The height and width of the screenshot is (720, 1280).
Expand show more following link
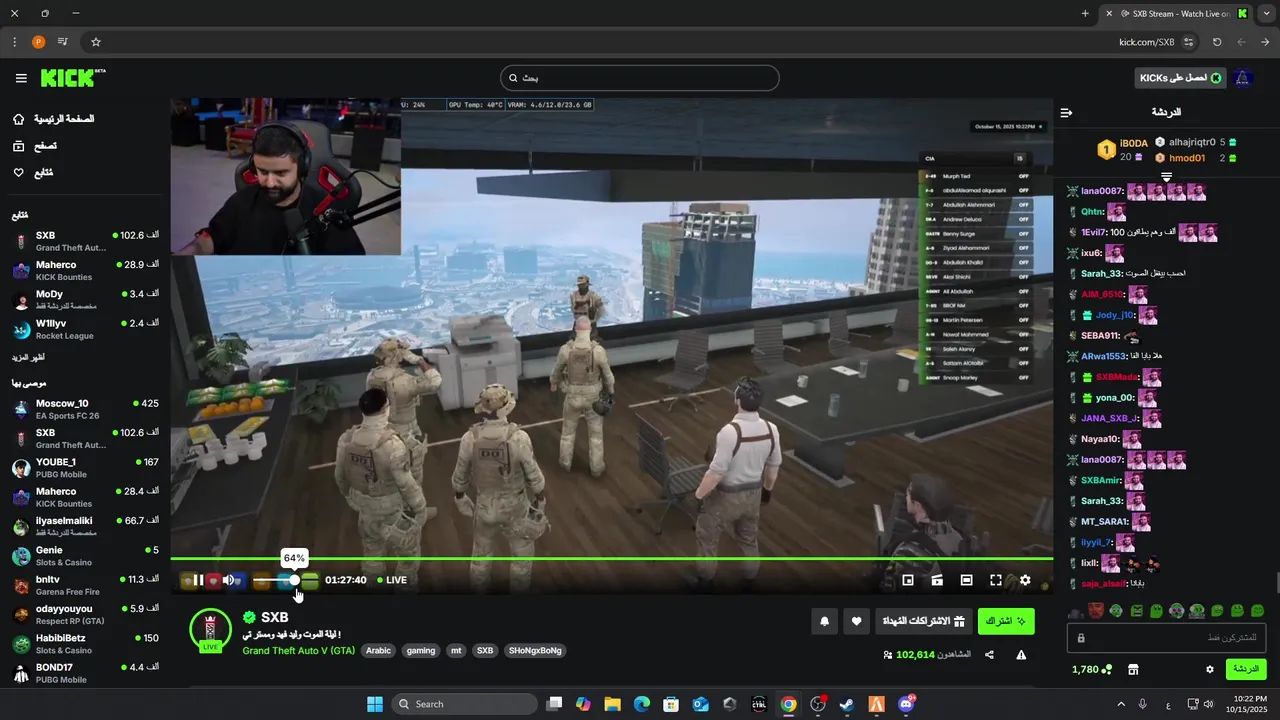pyautogui.click(x=28, y=357)
